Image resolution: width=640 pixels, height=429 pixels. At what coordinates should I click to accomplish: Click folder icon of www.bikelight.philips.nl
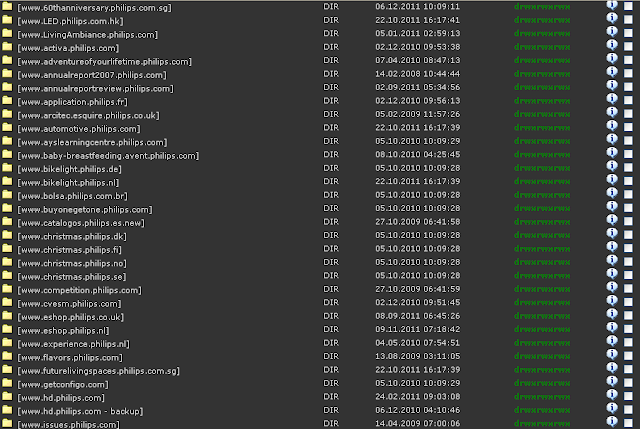[7, 181]
